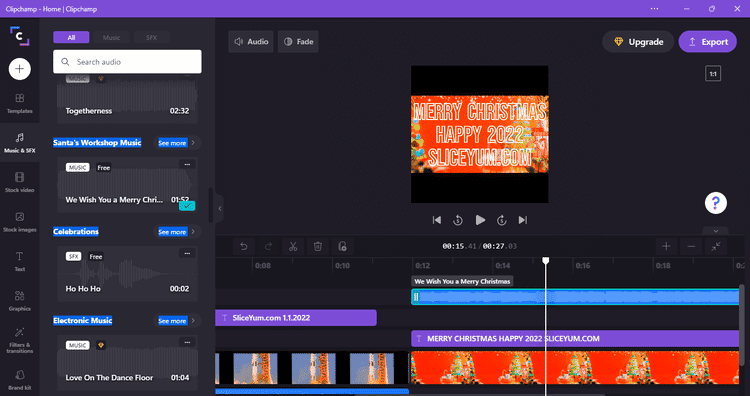Select MERRY CHRISTMAS HAPPY 2022 text clip
Image resolution: width=750 pixels, height=396 pixels.
pos(575,339)
